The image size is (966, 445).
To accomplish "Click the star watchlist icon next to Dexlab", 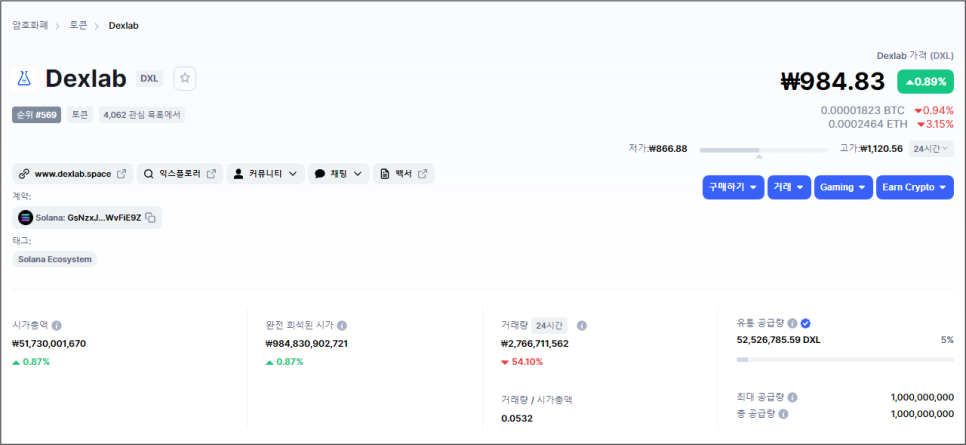I will 184,78.
